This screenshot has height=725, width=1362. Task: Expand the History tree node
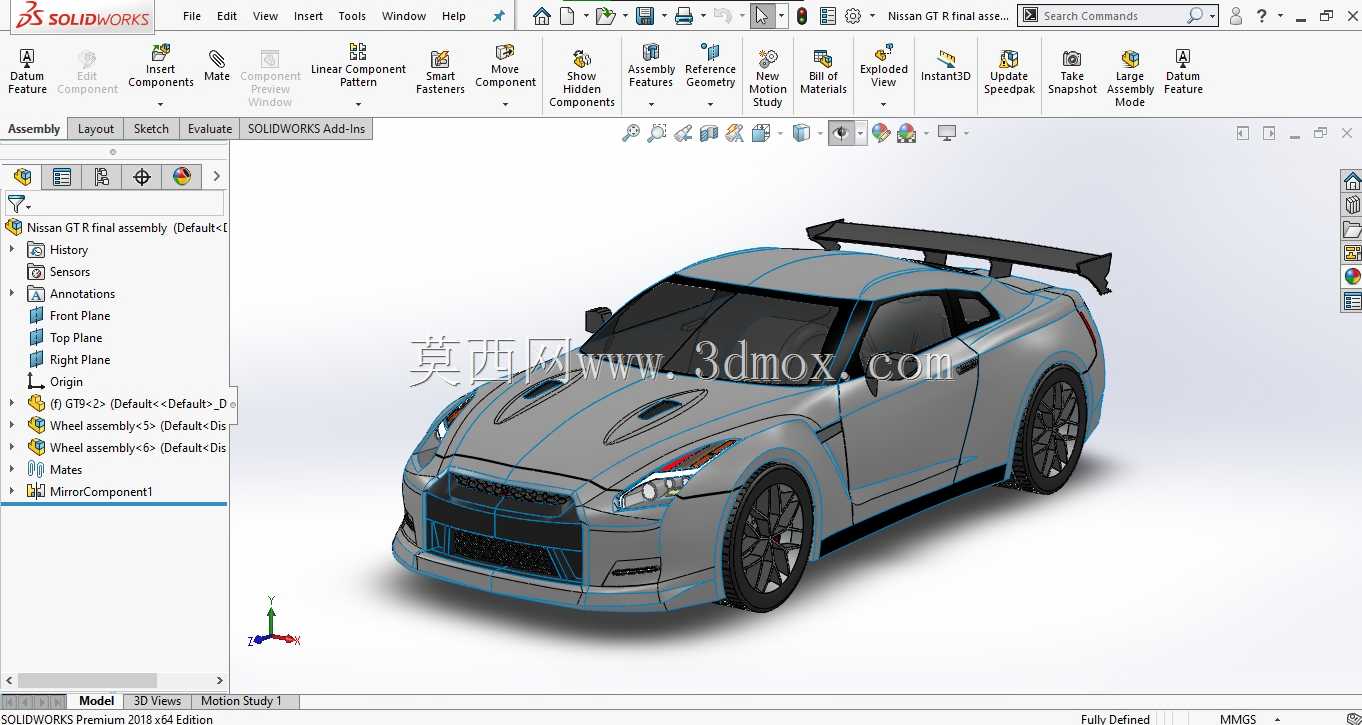pos(12,250)
